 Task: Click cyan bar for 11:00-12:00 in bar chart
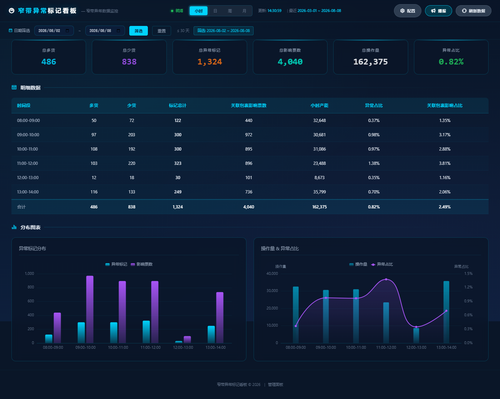coord(146,332)
